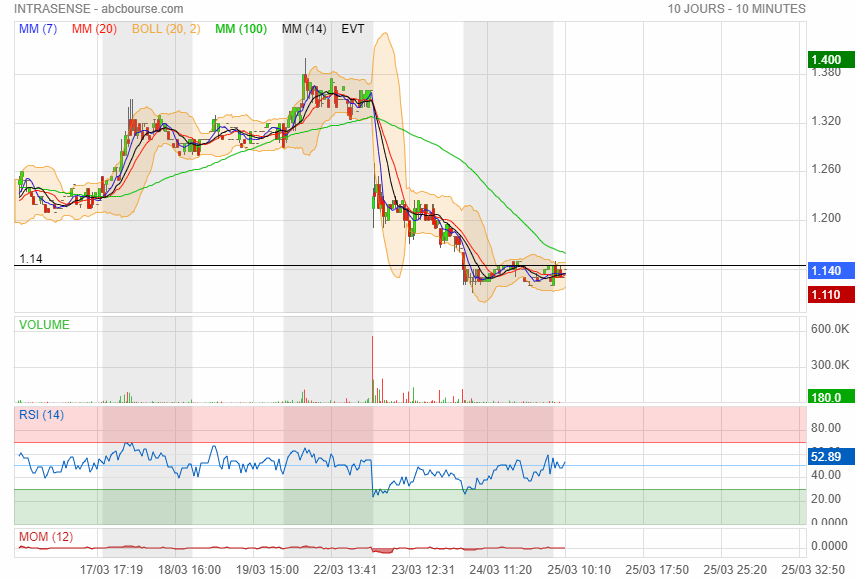Click the tallest red volume spike
855x580 pixels.
(x=372, y=369)
